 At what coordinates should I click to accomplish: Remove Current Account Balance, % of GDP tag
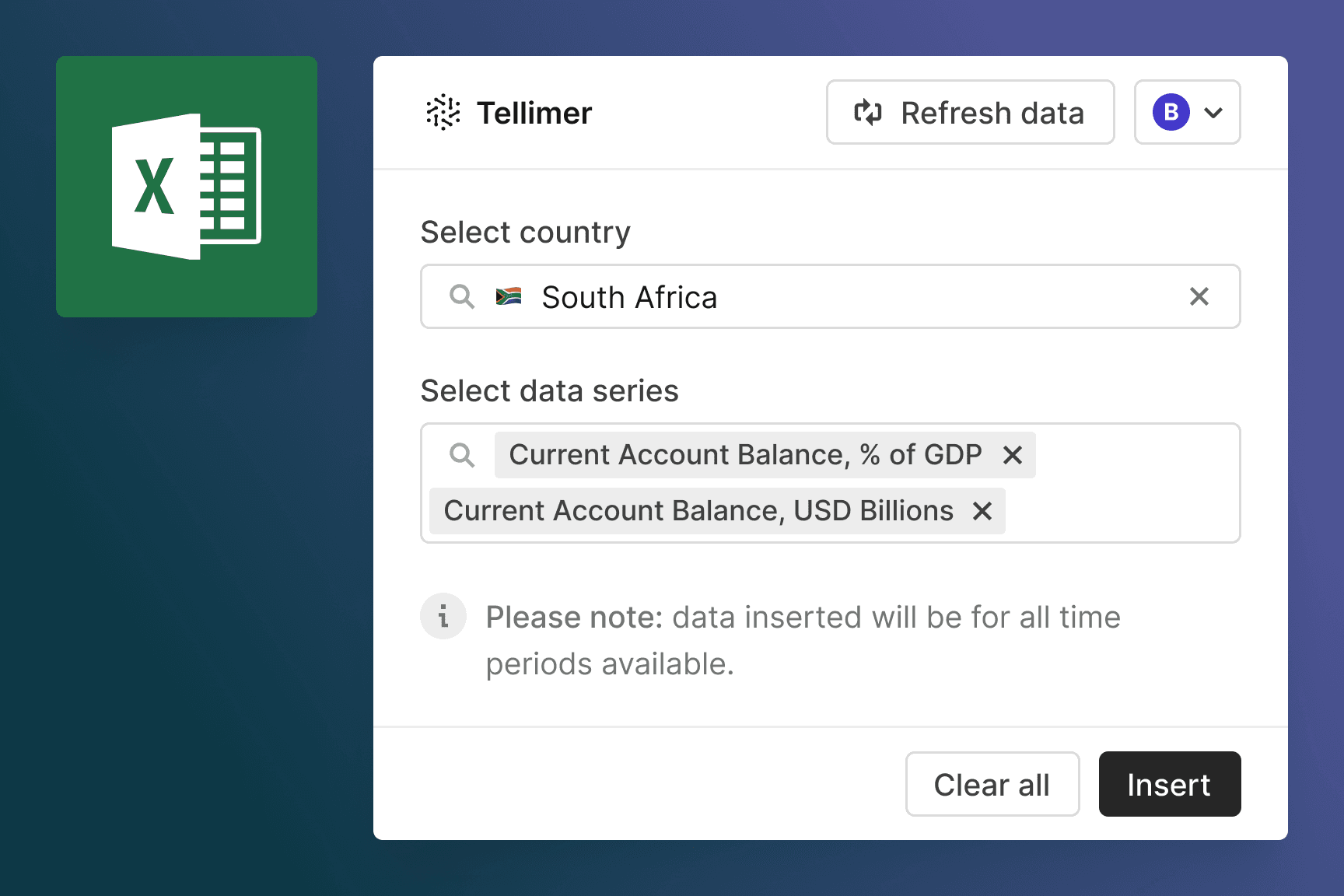click(x=1013, y=455)
